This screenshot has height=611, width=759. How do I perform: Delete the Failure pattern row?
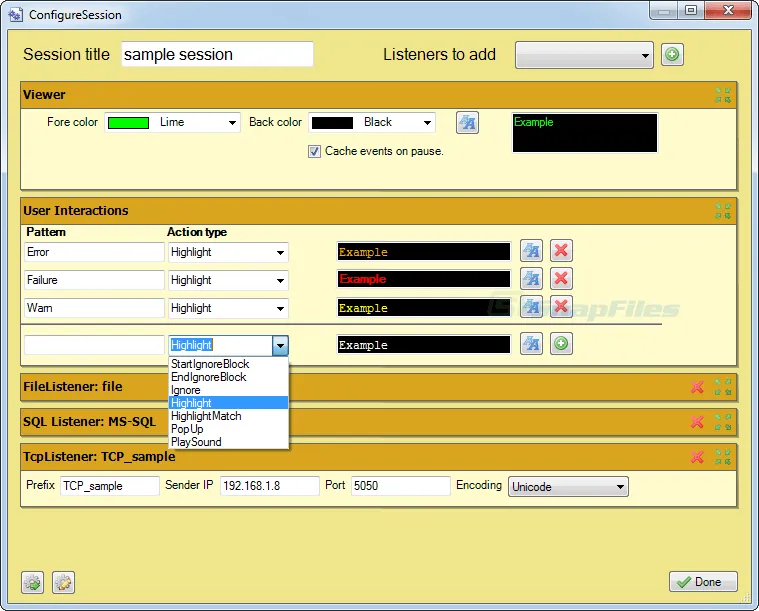[x=561, y=279]
